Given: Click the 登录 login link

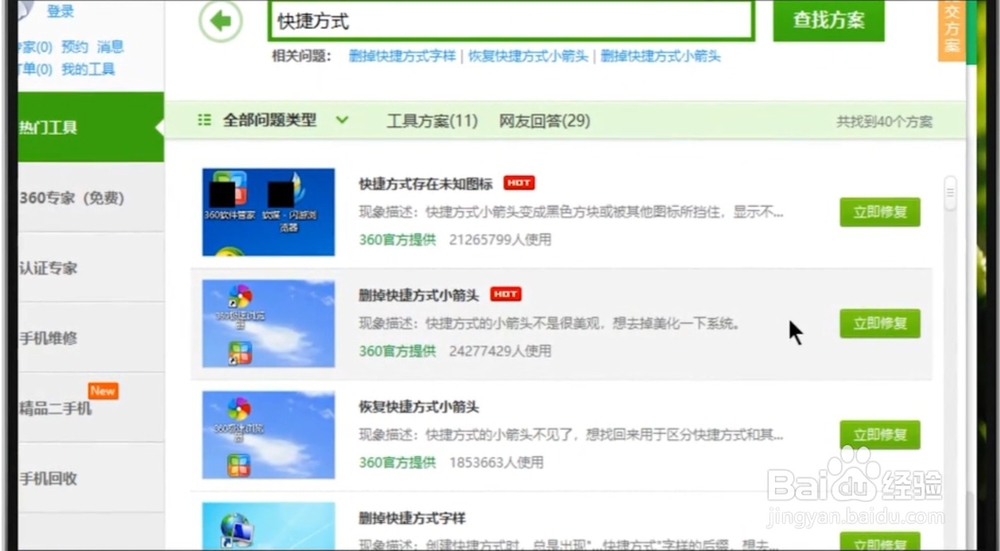Looking at the screenshot, I should pos(60,11).
